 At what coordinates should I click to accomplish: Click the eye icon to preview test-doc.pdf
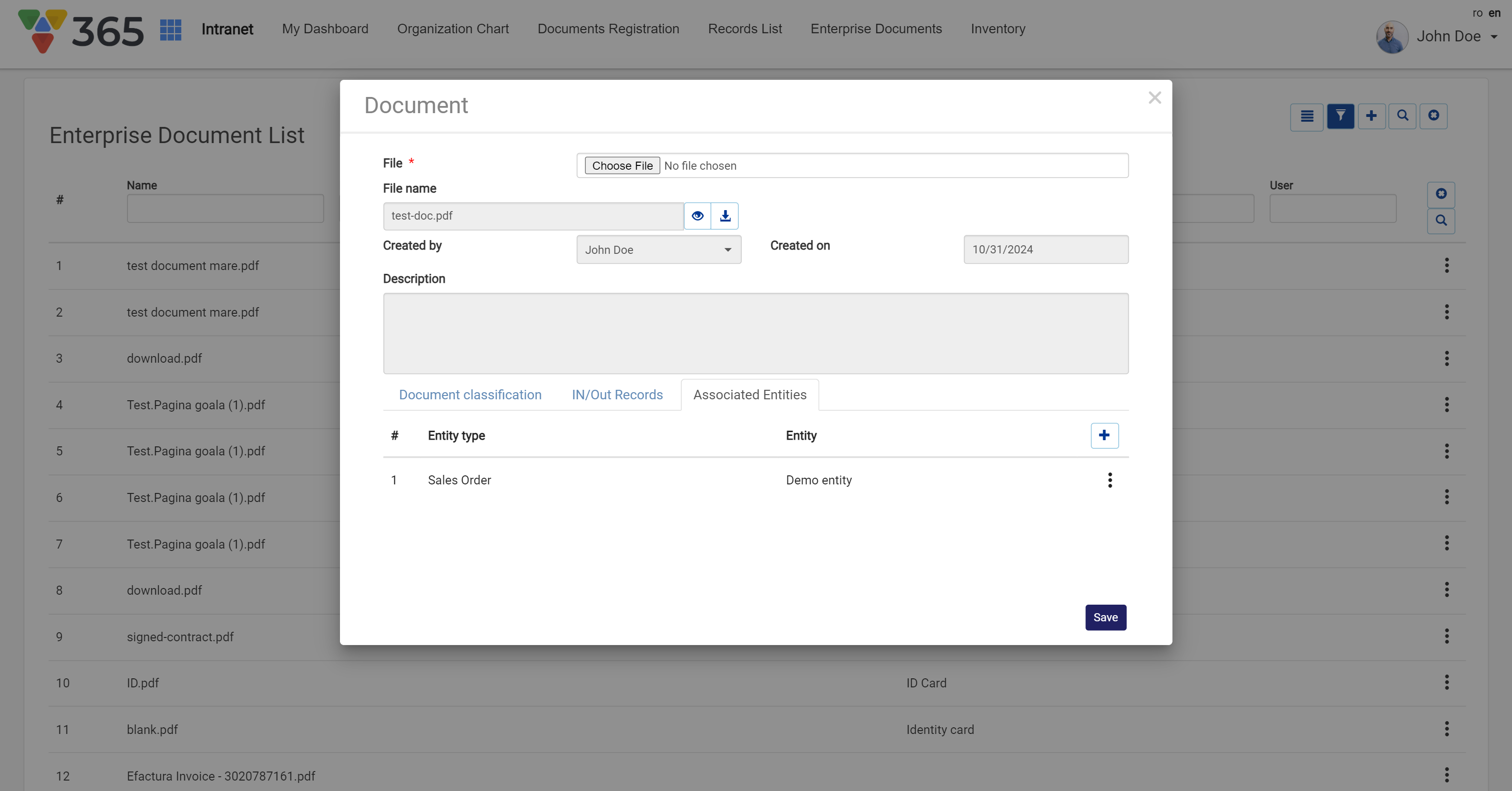(697, 216)
